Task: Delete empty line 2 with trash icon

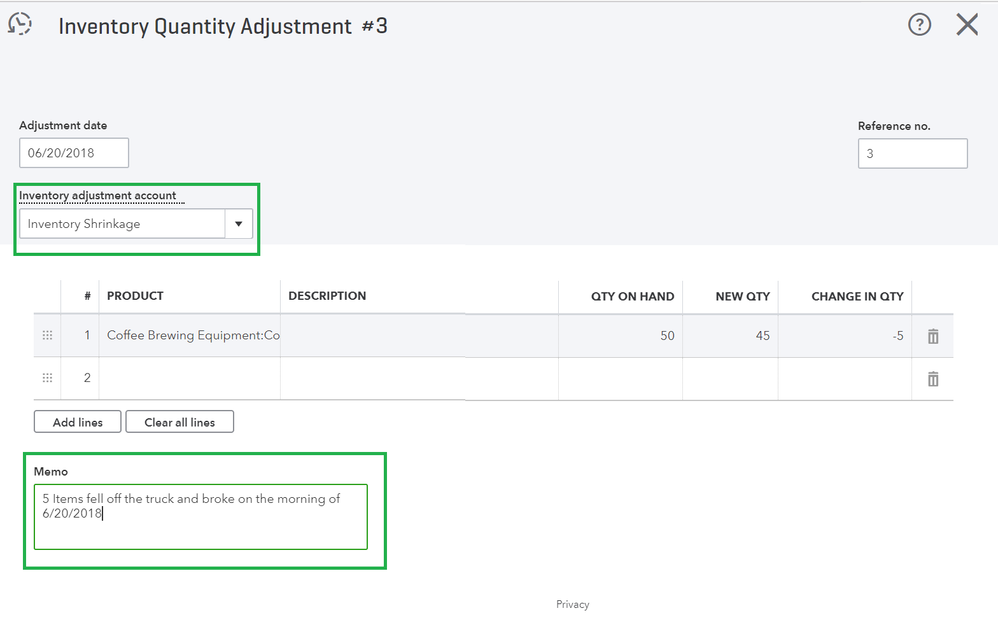Action: click(933, 379)
